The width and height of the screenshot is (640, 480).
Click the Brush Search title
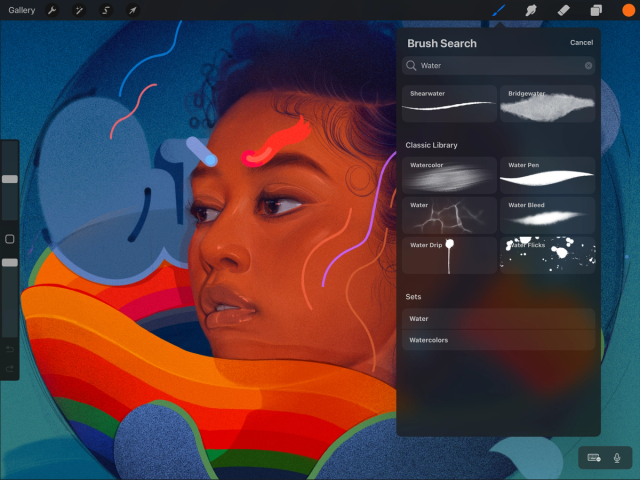(x=442, y=43)
